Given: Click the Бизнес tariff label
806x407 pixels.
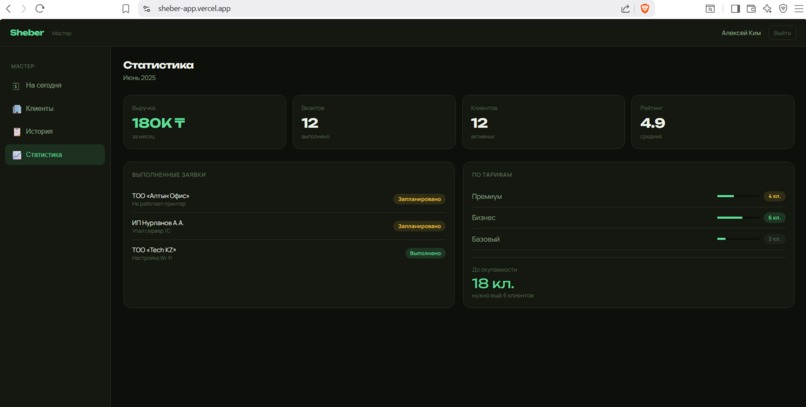Looking at the screenshot, I should 484,218.
